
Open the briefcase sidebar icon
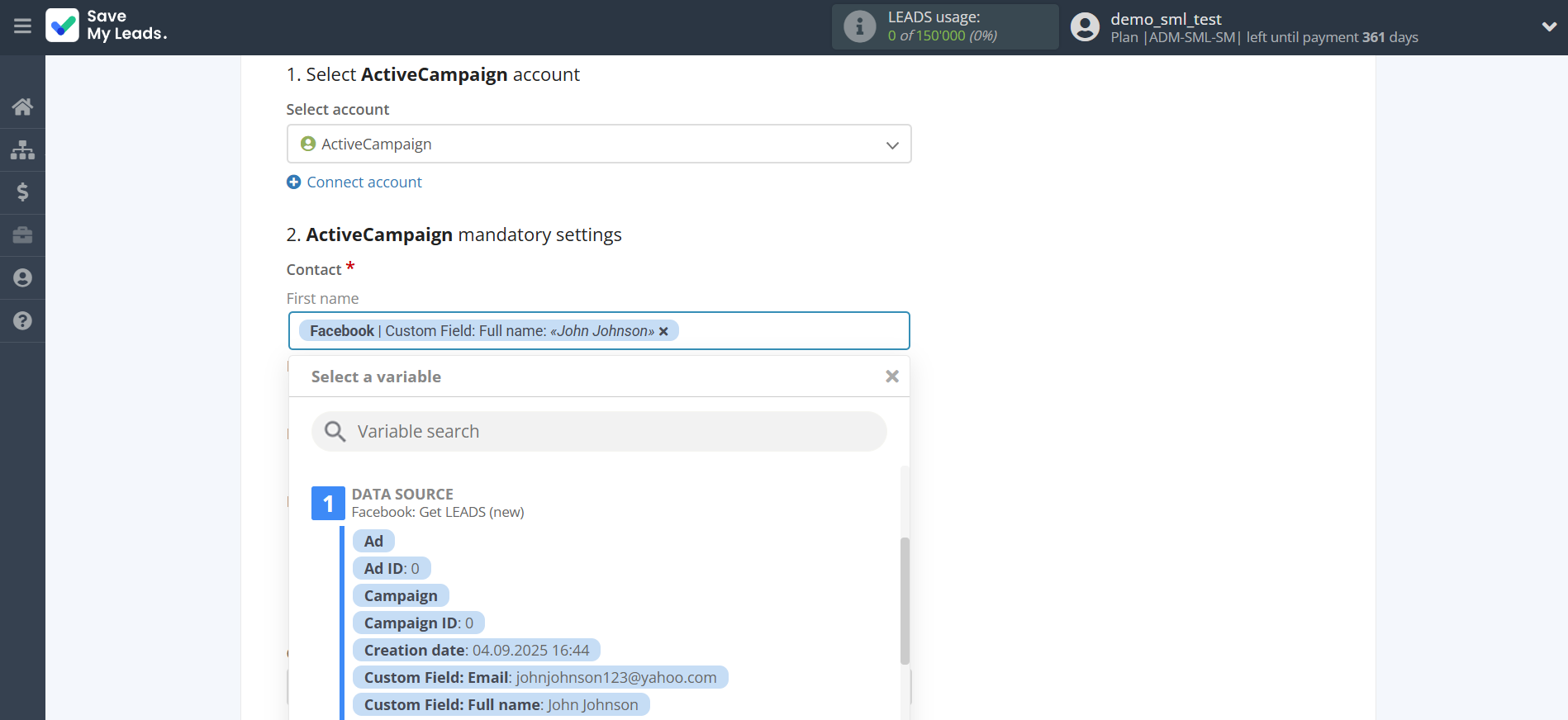22,235
